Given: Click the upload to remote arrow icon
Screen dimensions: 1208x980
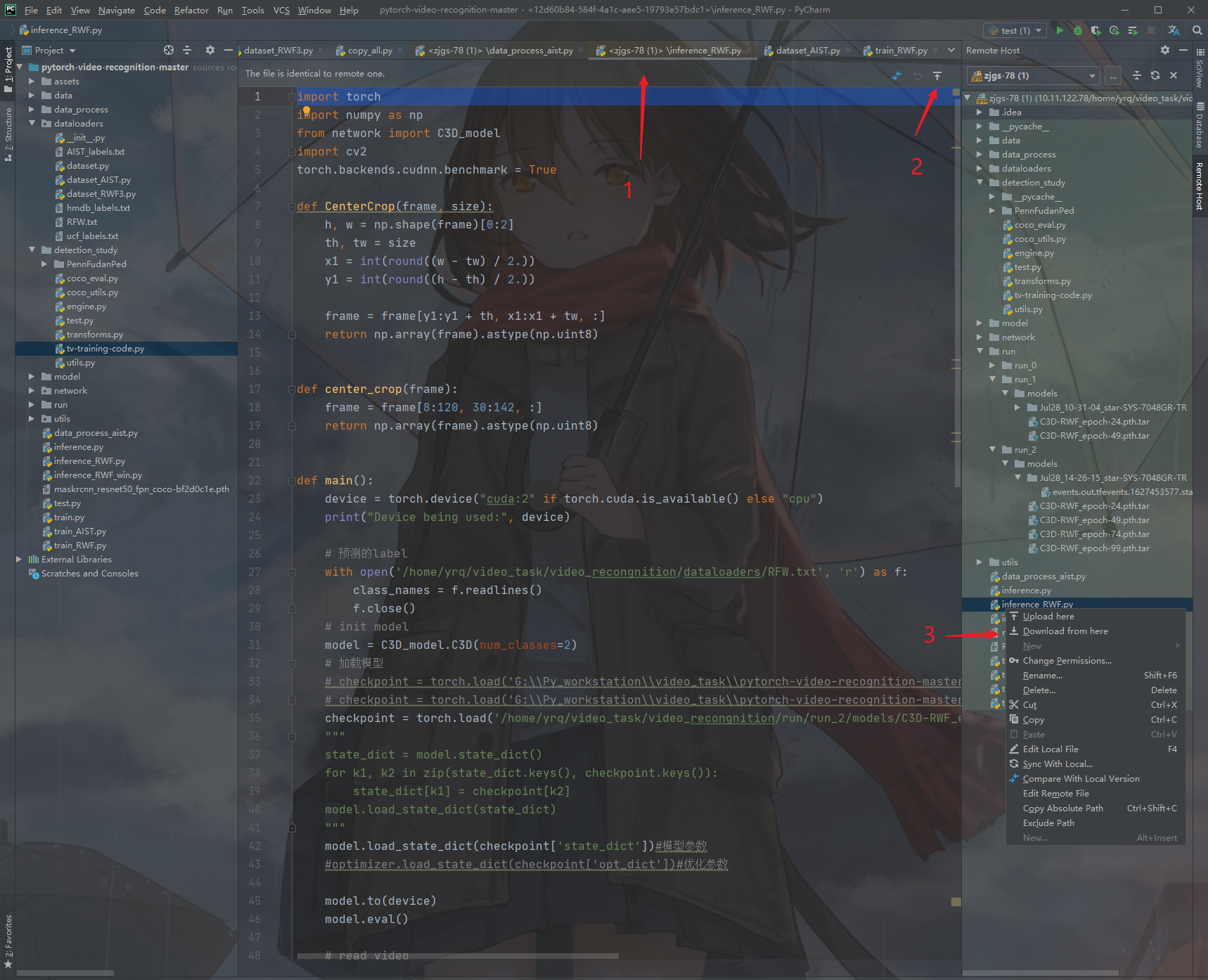Looking at the screenshot, I should point(937,75).
